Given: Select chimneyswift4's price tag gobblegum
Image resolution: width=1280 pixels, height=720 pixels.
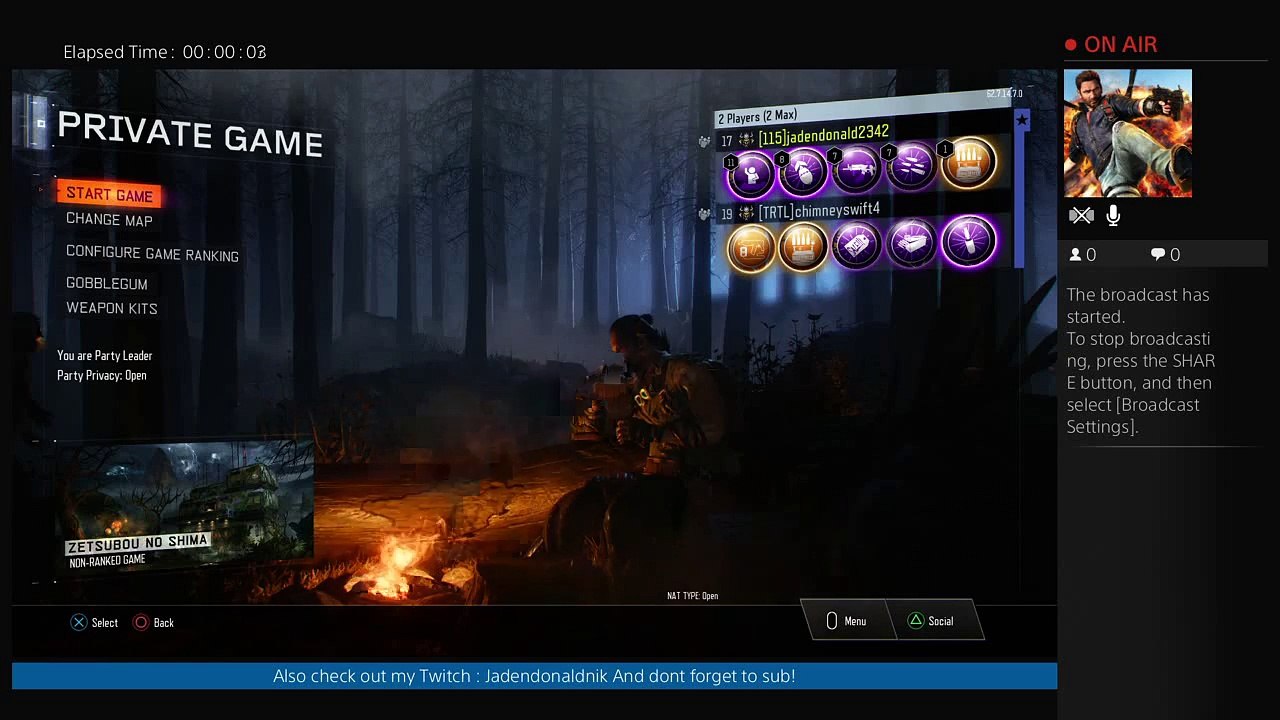Looking at the screenshot, I should (x=857, y=244).
